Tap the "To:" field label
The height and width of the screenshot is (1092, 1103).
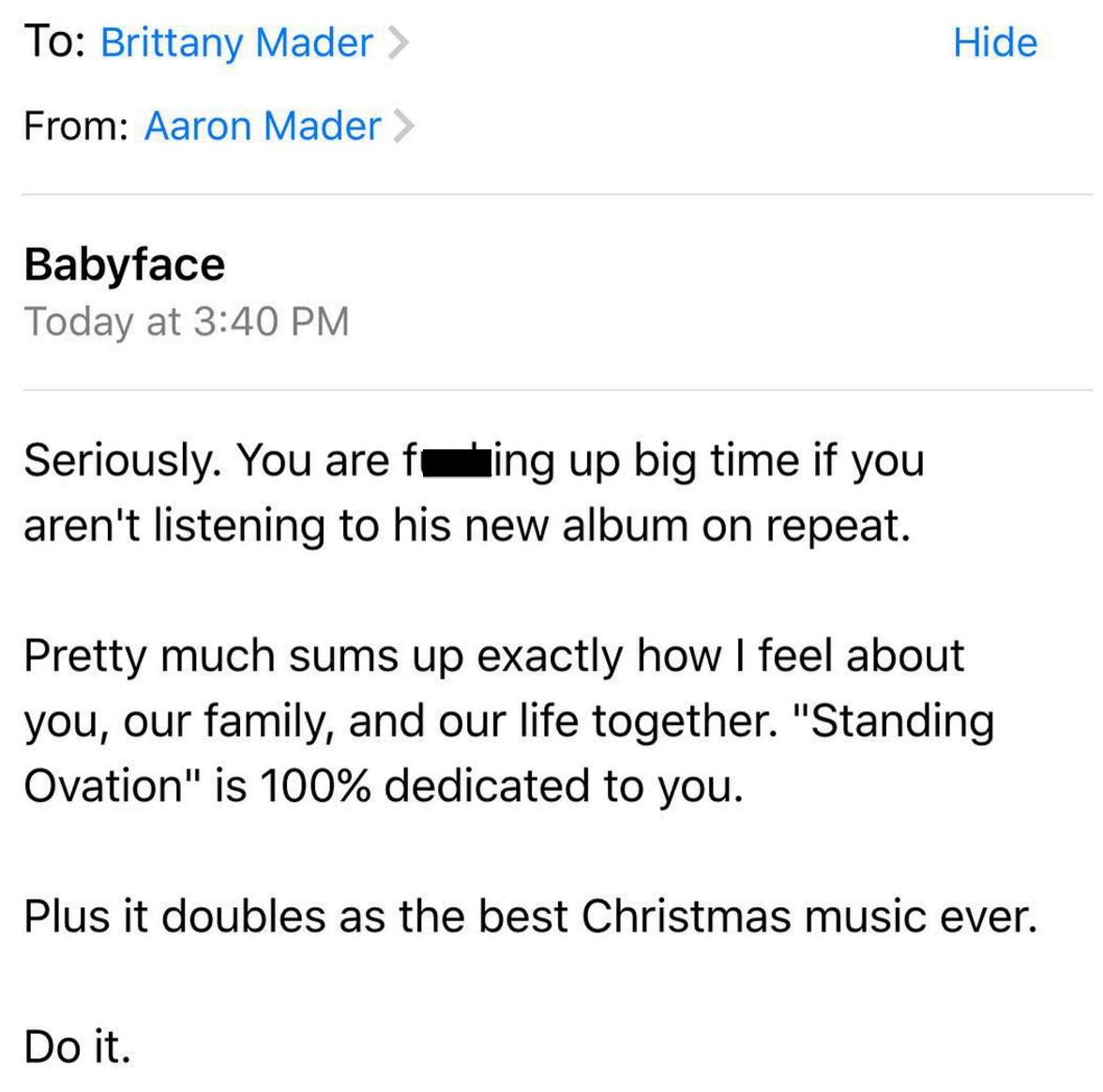click(x=54, y=42)
